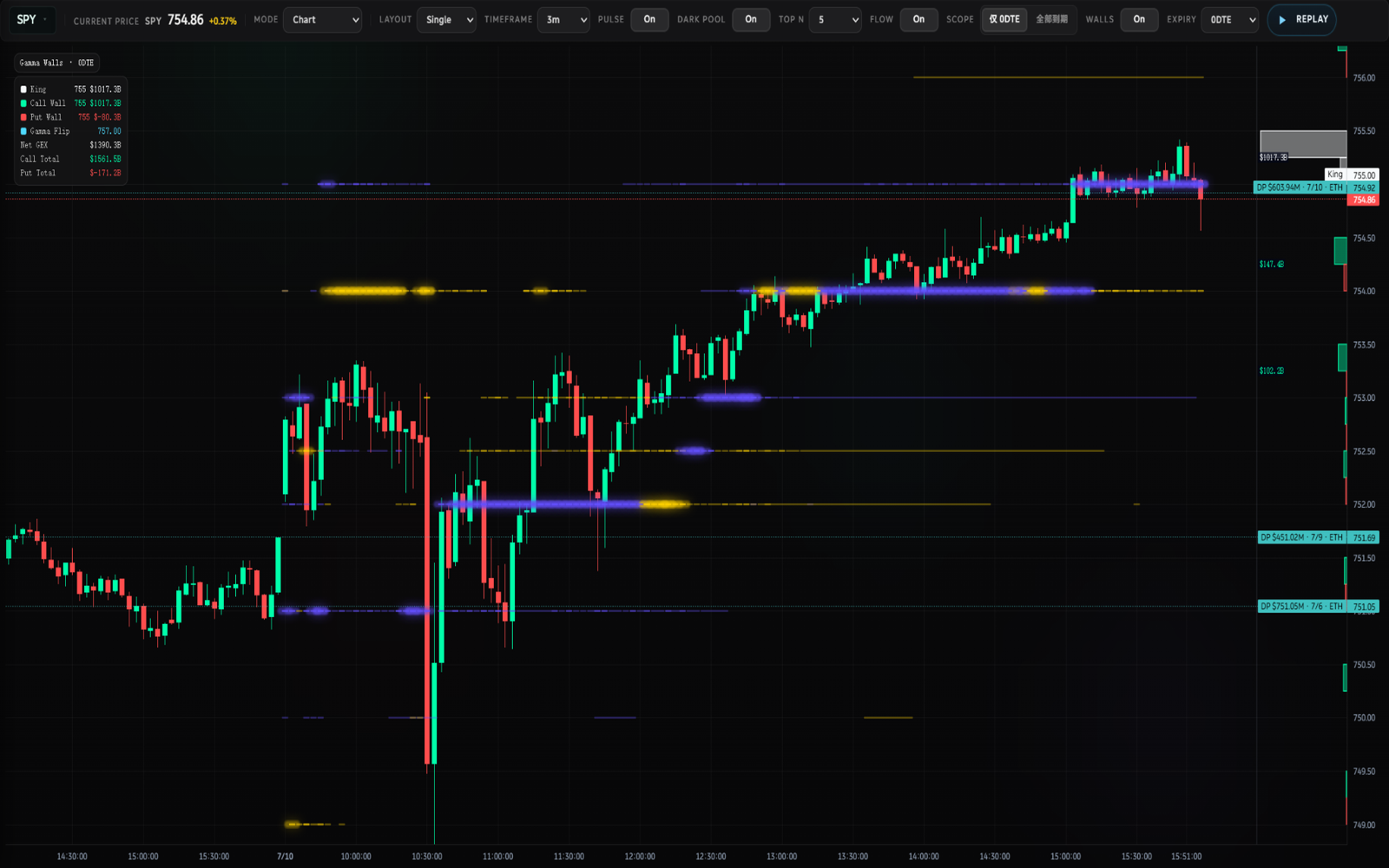
Task: Click the gray $1017.3B gamma bar
Action: tap(1303, 143)
